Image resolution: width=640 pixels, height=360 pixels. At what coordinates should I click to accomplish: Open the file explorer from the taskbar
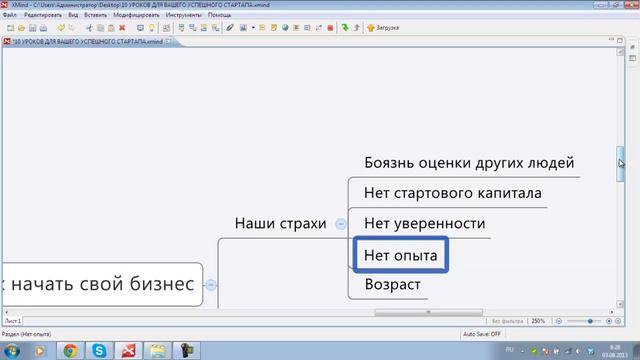click(157, 351)
